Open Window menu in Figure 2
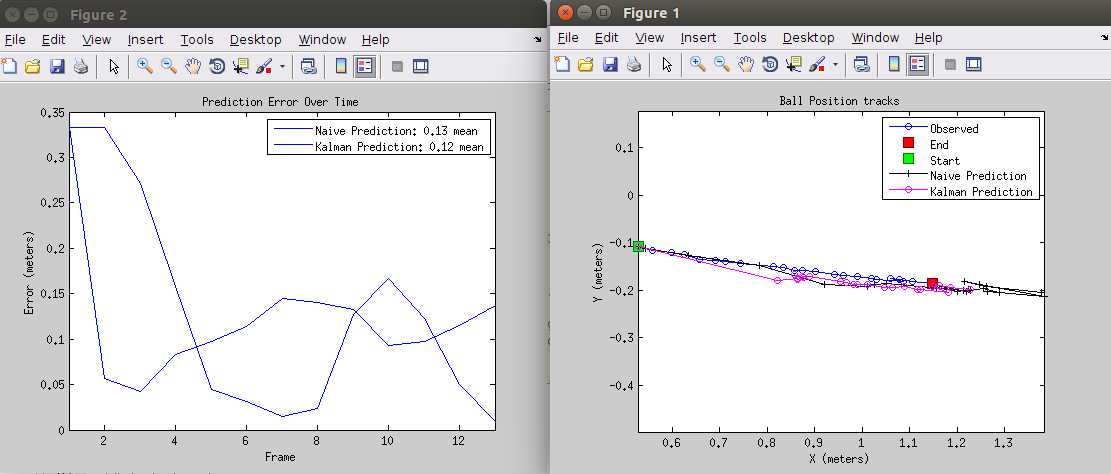 coord(322,40)
